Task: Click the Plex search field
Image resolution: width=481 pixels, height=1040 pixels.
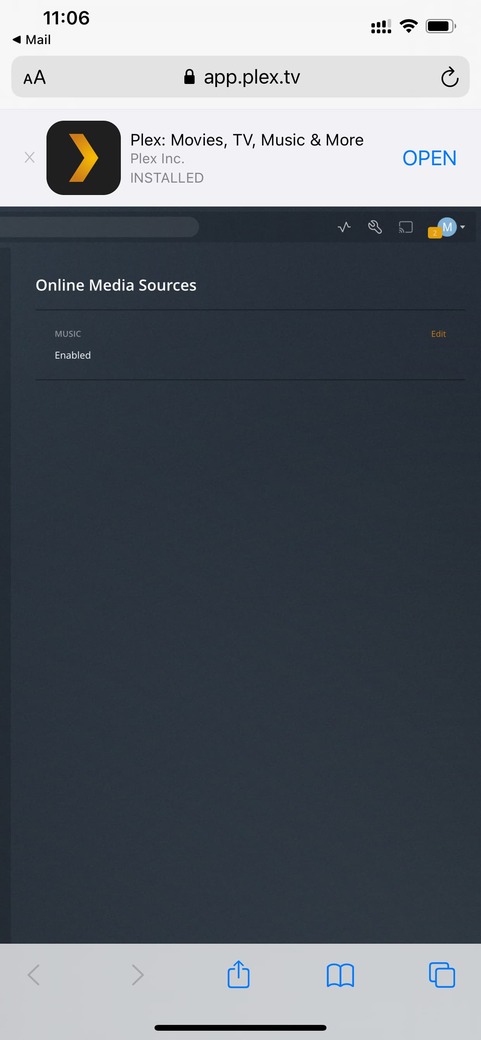Action: 100,227
